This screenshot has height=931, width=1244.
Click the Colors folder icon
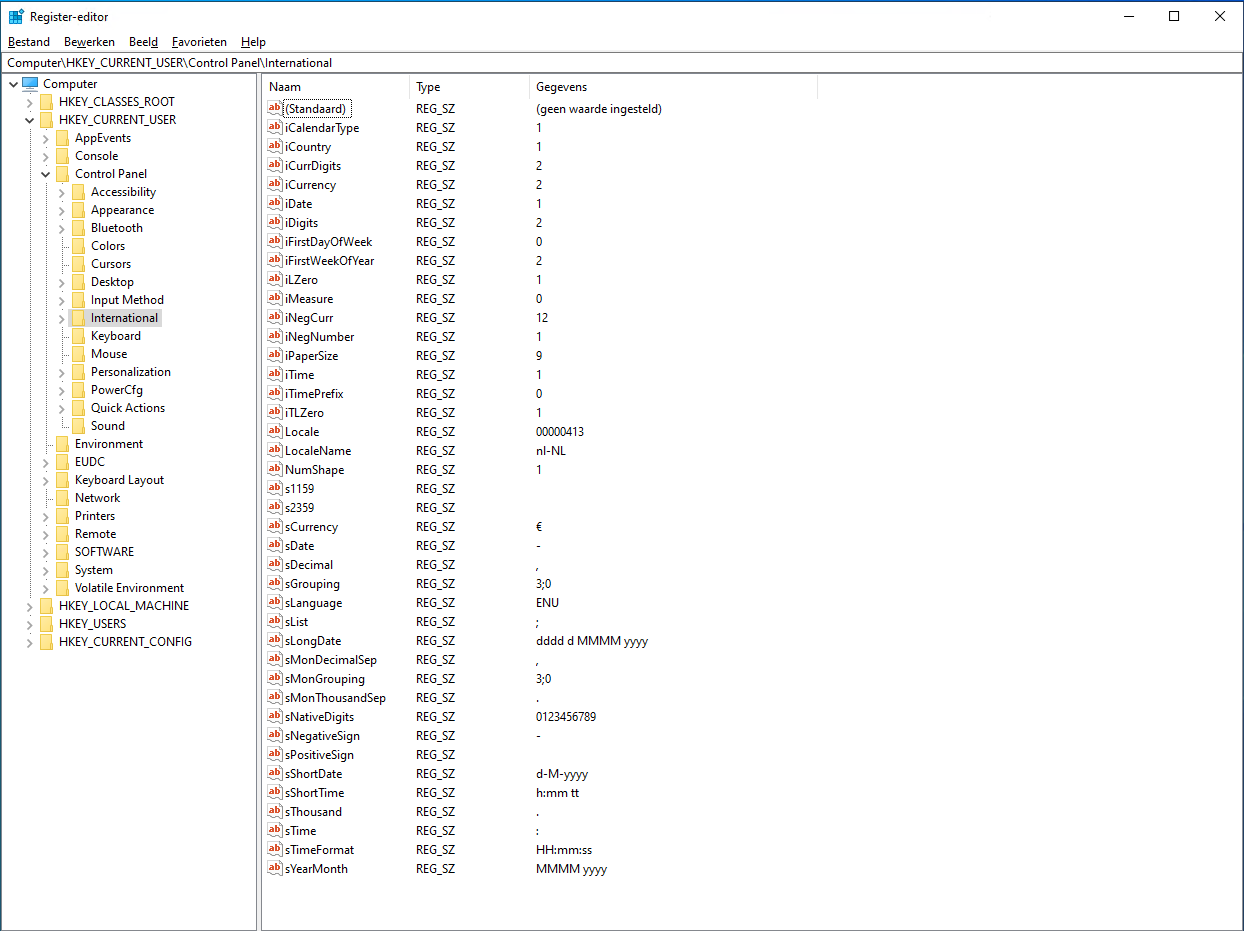(78, 246)
